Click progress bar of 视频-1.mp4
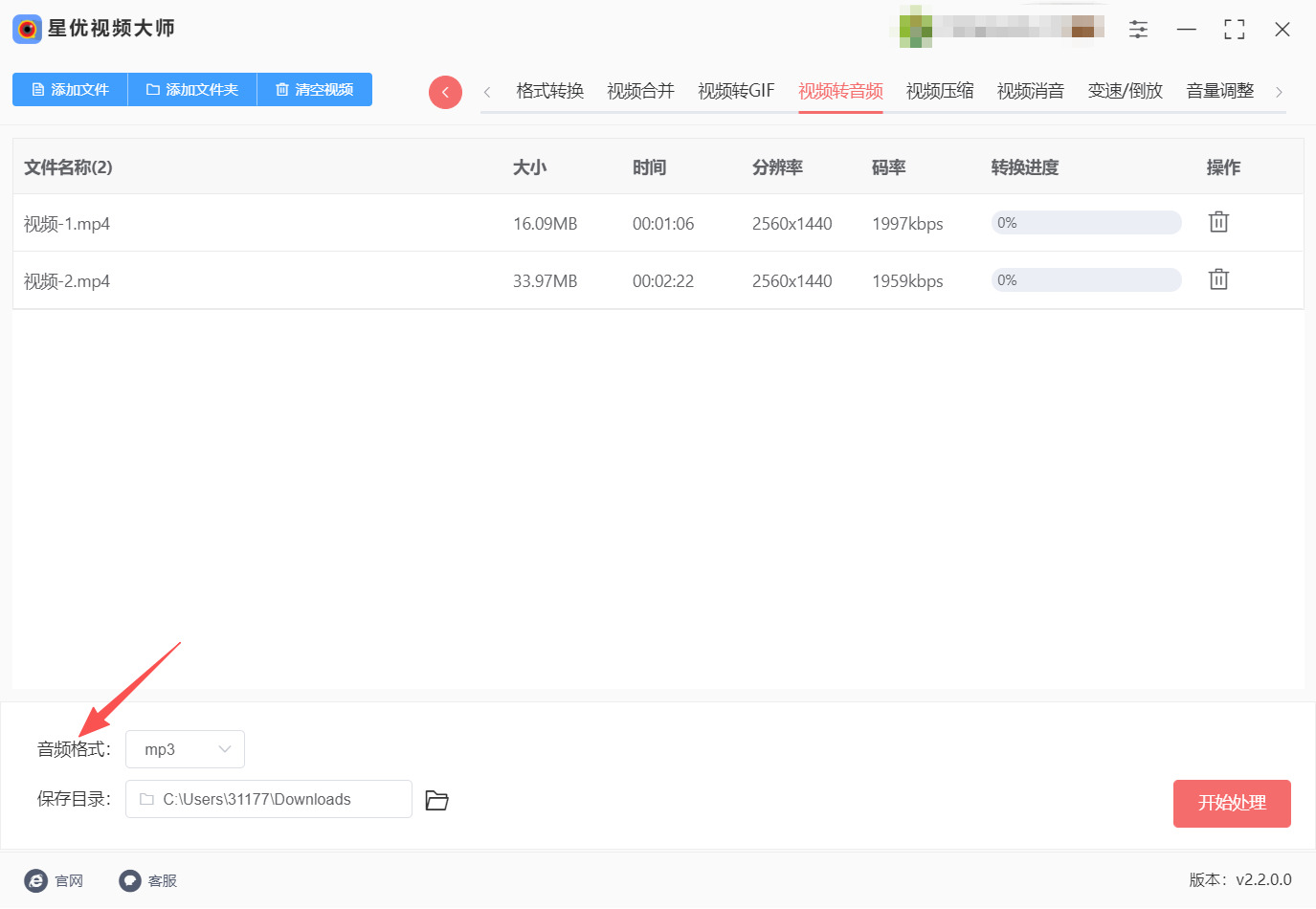The image size is (1316, 909). (1086, 223)
